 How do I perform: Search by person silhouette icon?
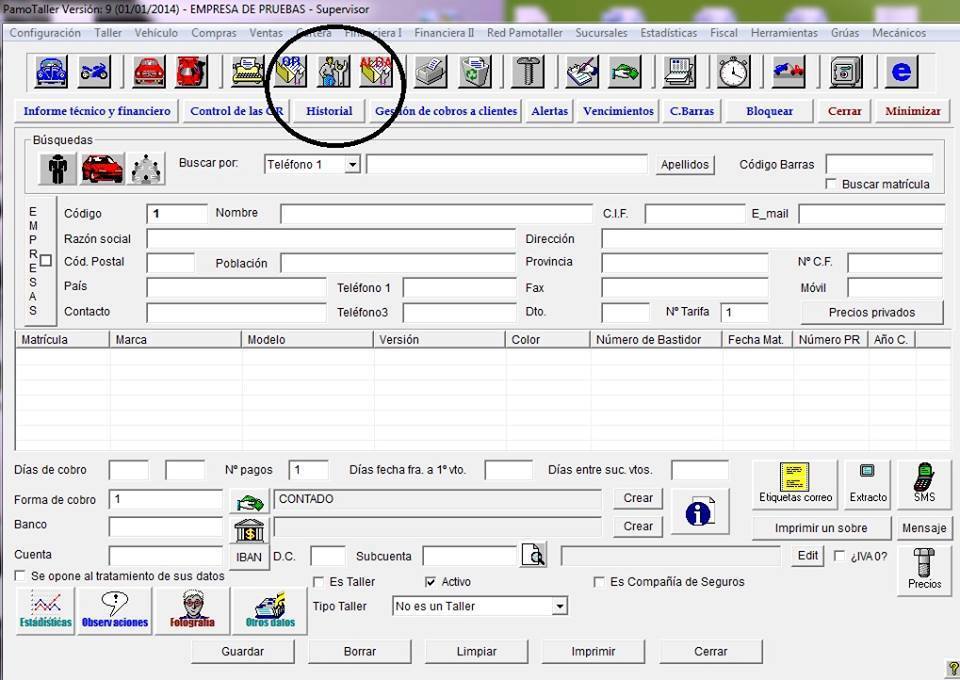coord(58,168)
